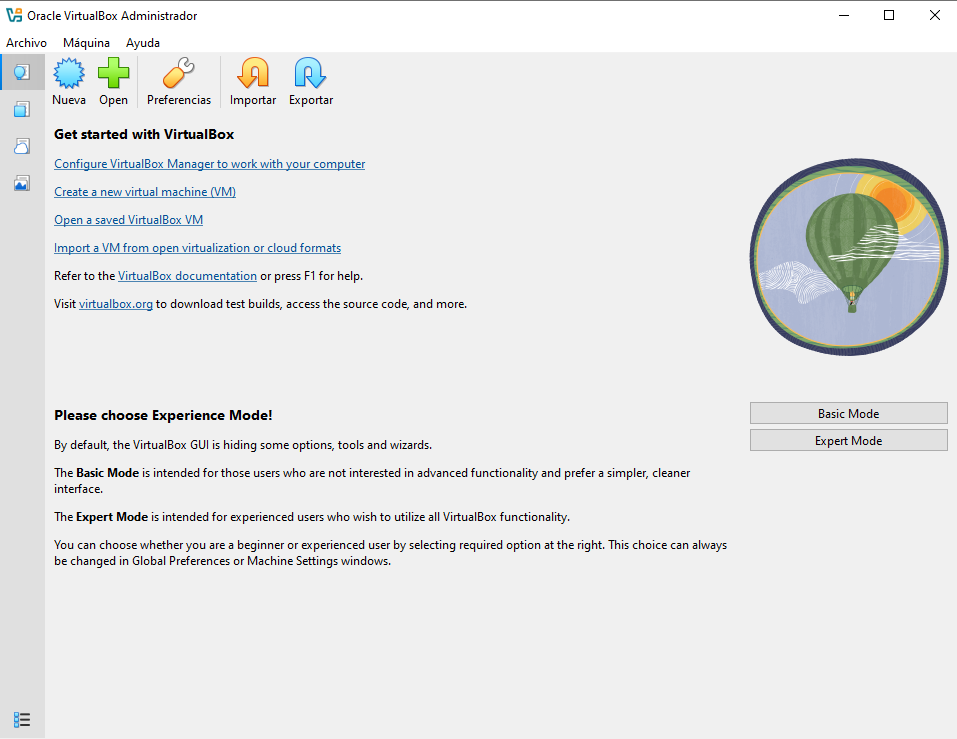
Task: Click 'Open a saved VirtualBox VM' link
Action: (128, 220)
